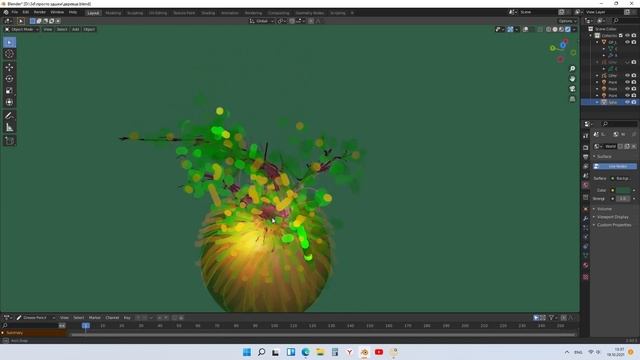This screenshot has height=360, width=640.
Task: Click the world Color swatch
Action: pos(623,190)
